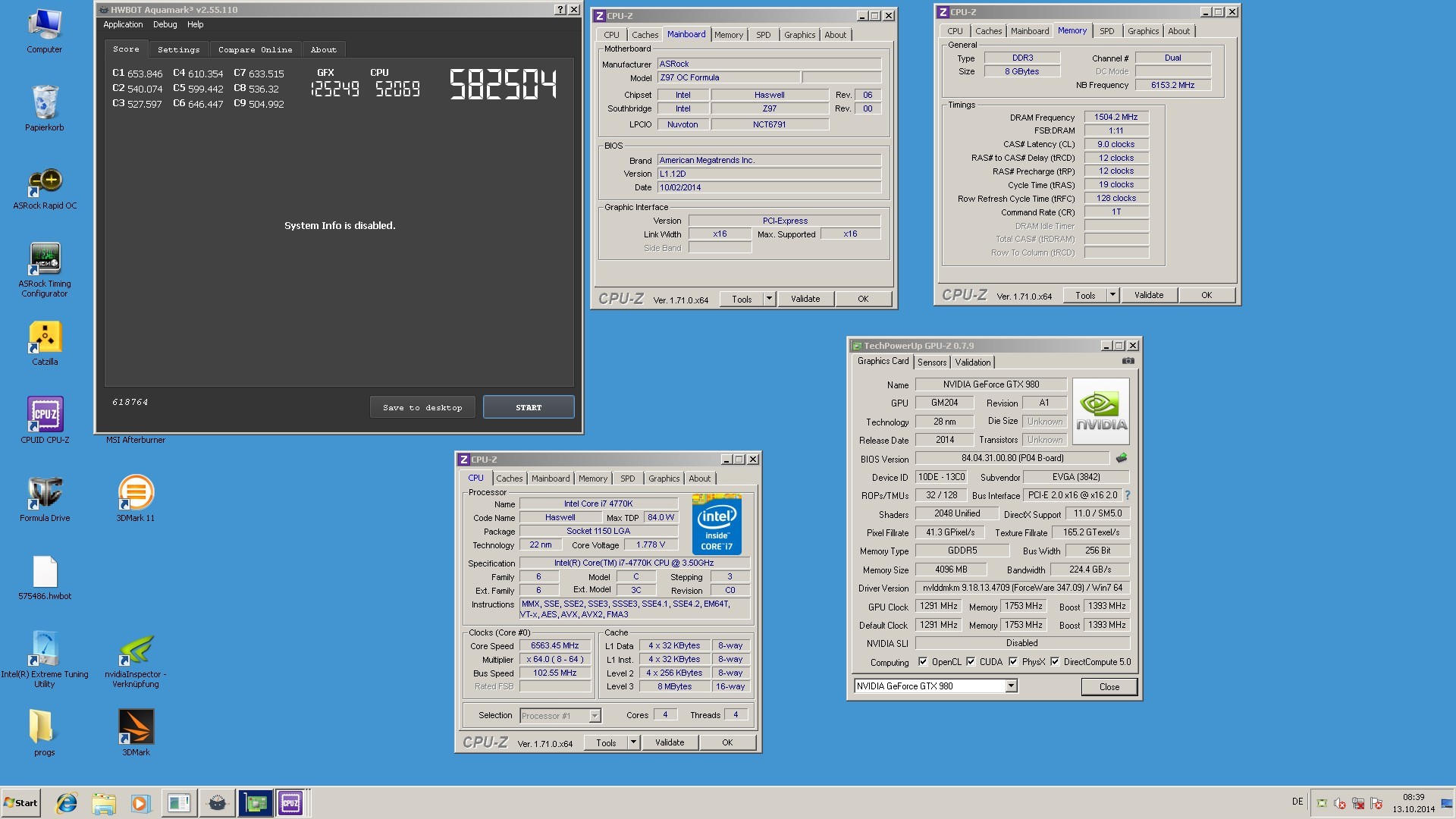Toggle the OpenCL checkbox in GPU-Z
This screenshot has width=1456, height=819.
pyautogui.click(x=923, y=662)
